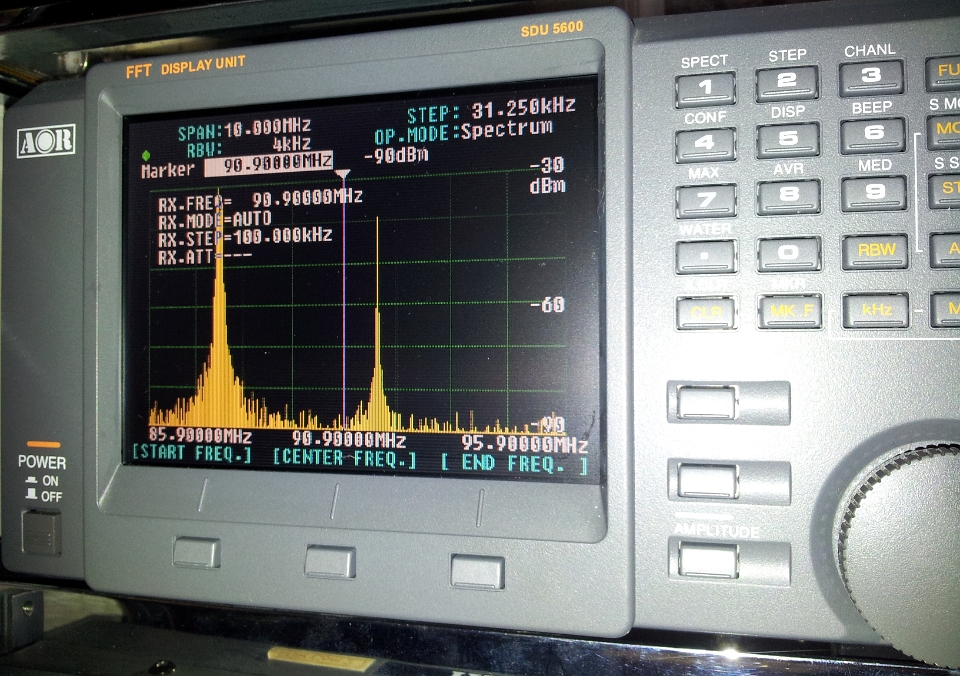Toggle beep with the 6 key
Viewport: 960px width, 676px height.
click(872, 135)
